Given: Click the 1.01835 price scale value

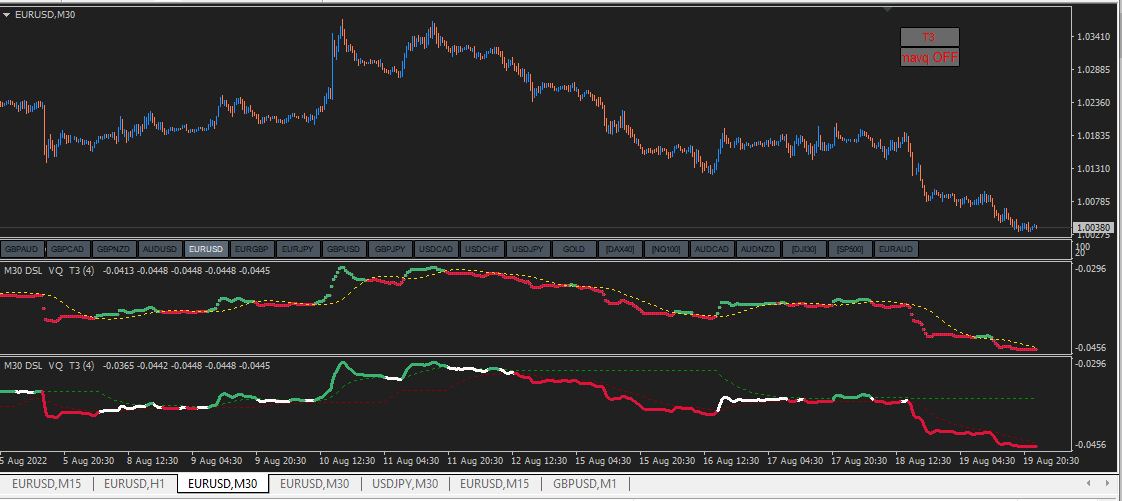Looking at the screenshot, I should (x=1093, y=135).
